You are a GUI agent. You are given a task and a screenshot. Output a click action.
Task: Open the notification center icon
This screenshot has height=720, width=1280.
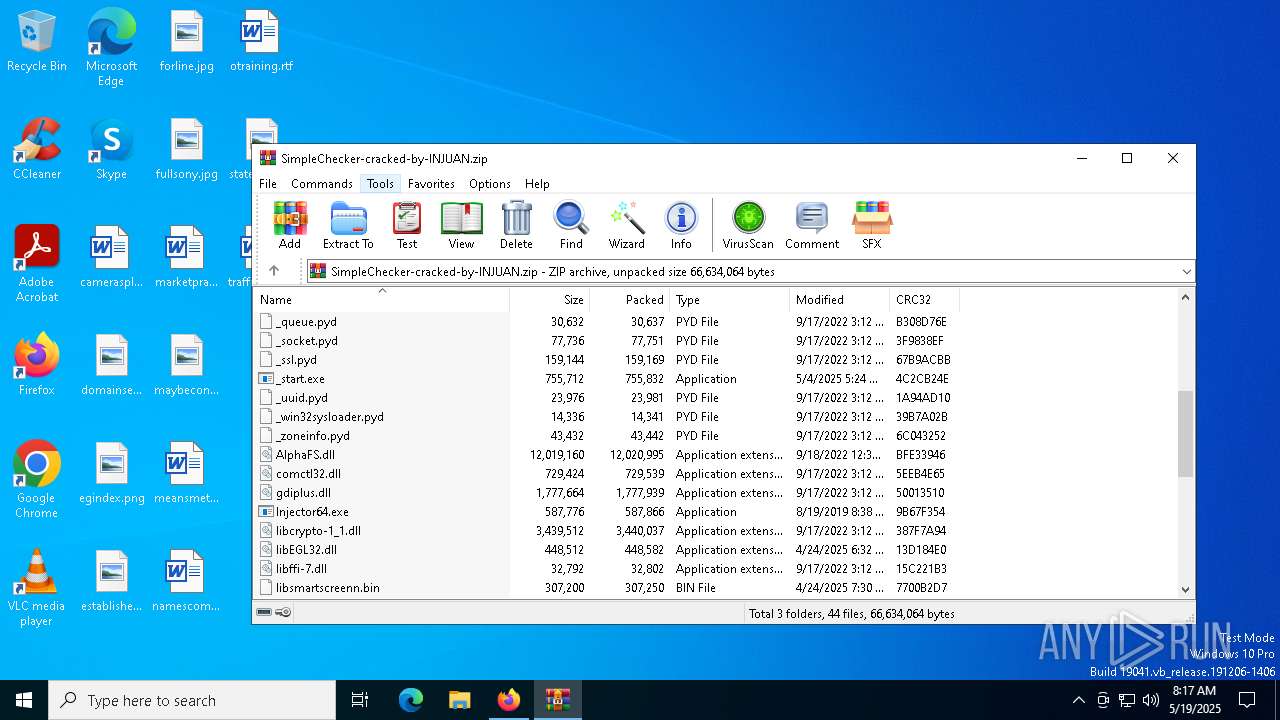(x=1247, y=700)
